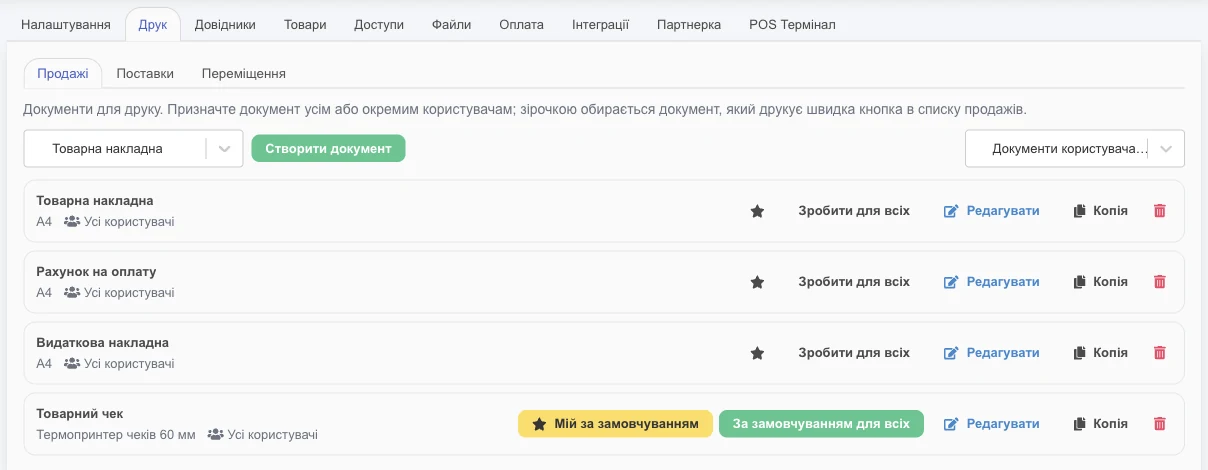Copy the Товарна накладна document
This screenshot has height=470, width=1208.
coord(1100,211)
